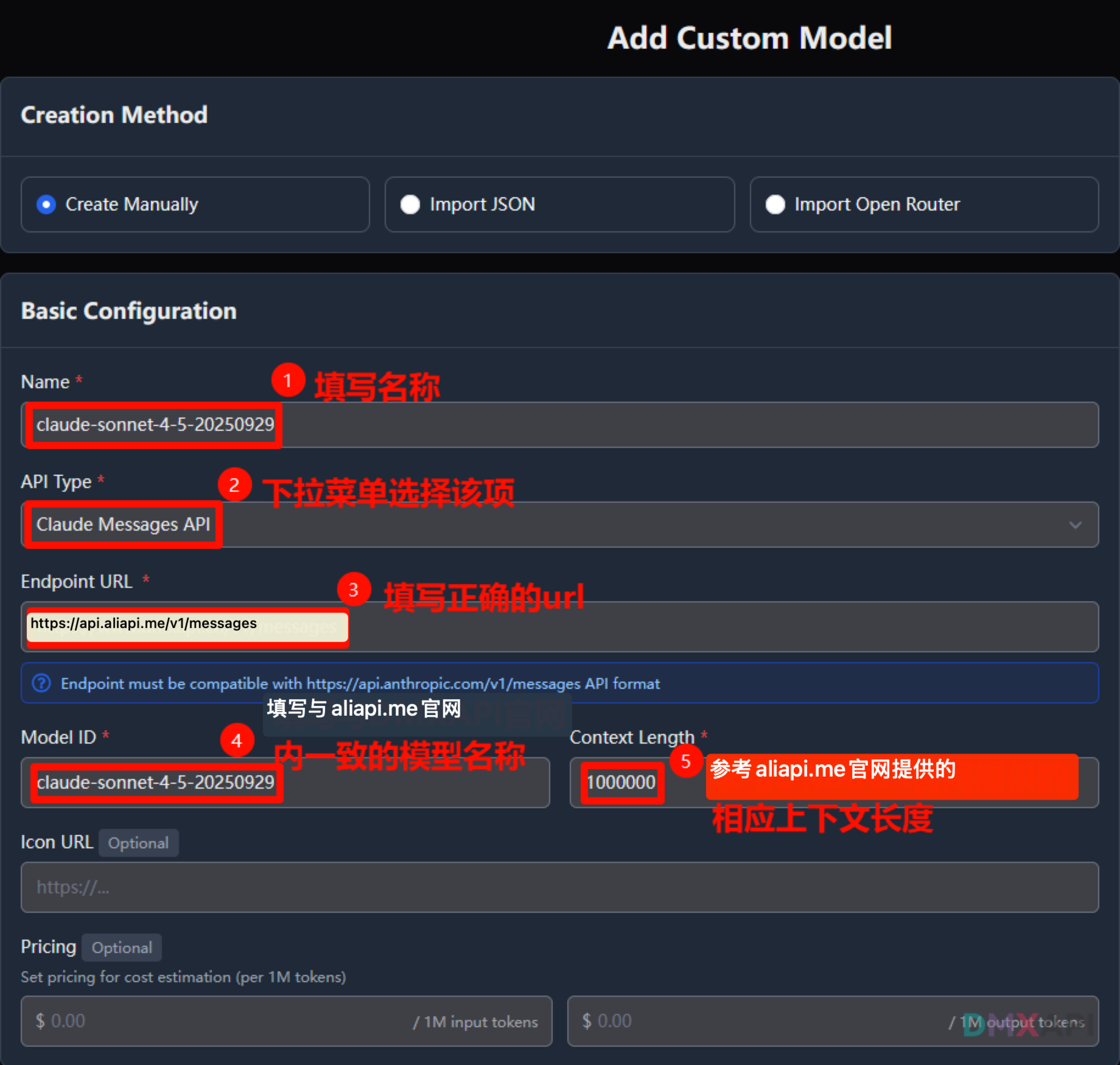Screen dimensions: 1120x1065
Task: Click the 'Context Length' field label
Action: click(x=632, y=737)
